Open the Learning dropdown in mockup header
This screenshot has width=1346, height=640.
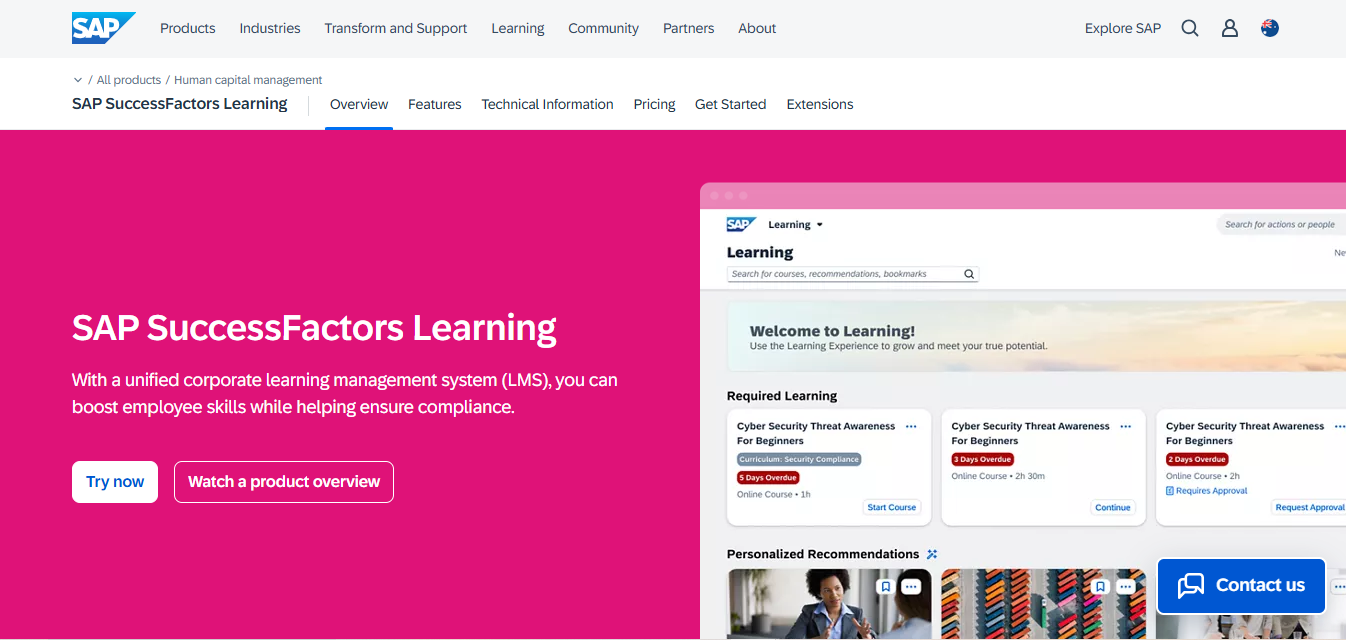tap(796, 225)
